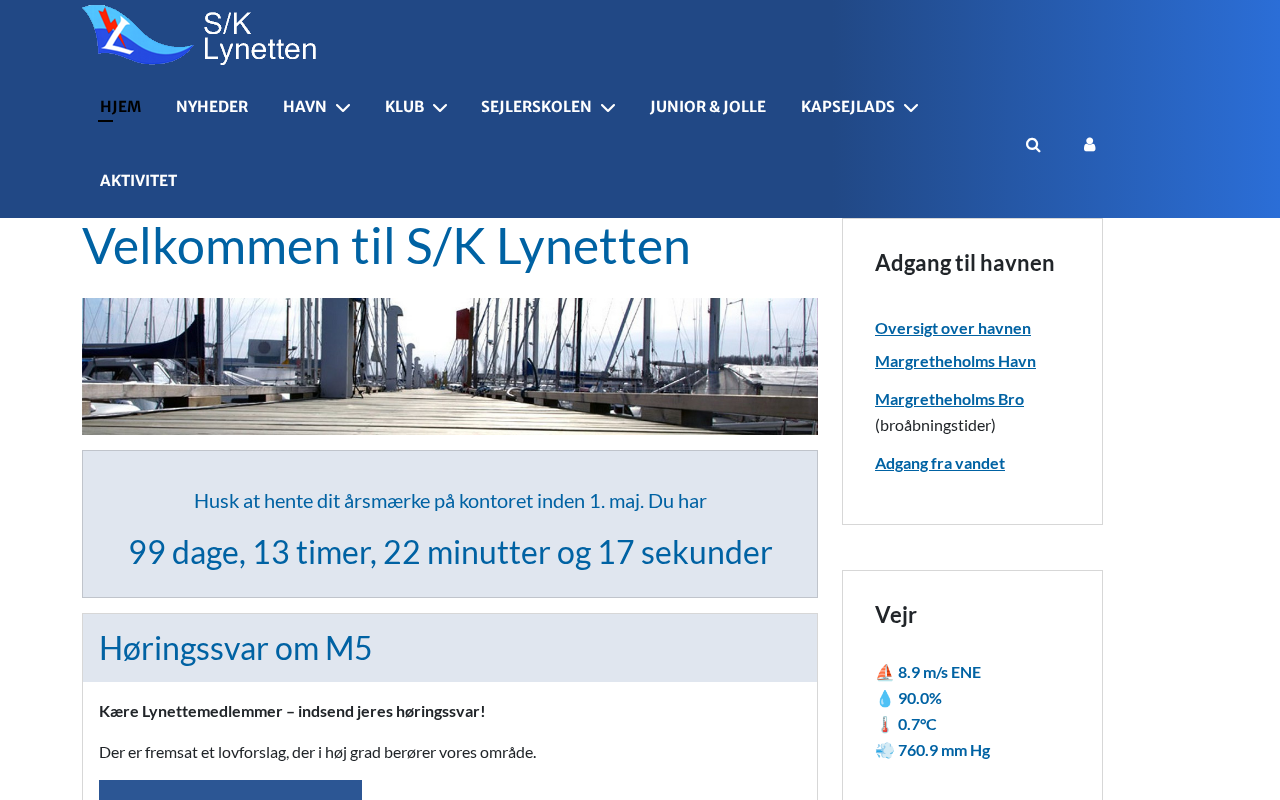Screen dimensions: 1280x800
Task: Expand the Havn menu chevron
Action: coord(343,108)
